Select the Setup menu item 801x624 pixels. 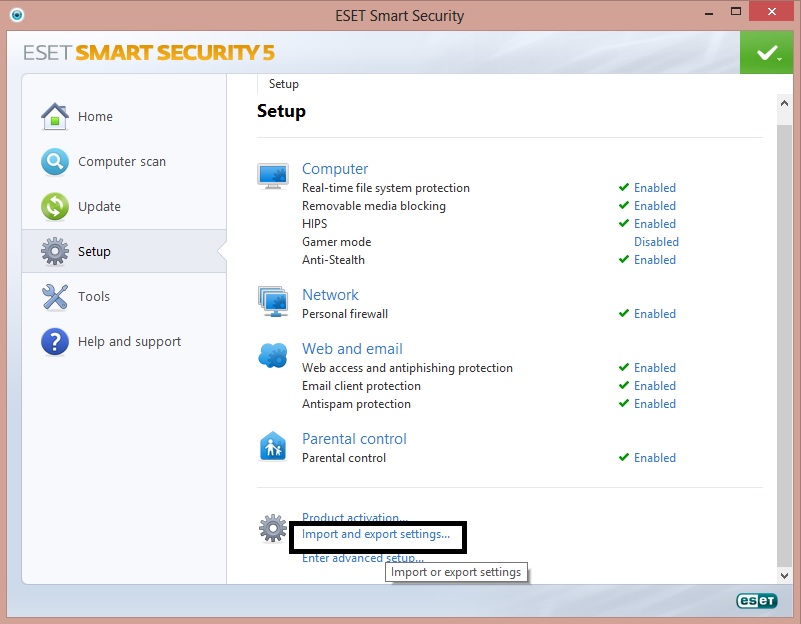coord(124,251)
